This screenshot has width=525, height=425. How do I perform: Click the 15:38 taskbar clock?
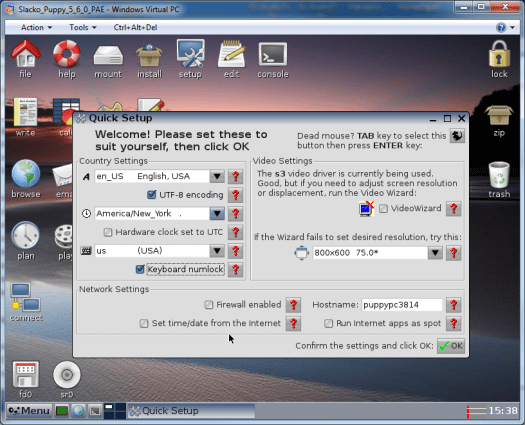pyautogui.click(x=503, y=411)
